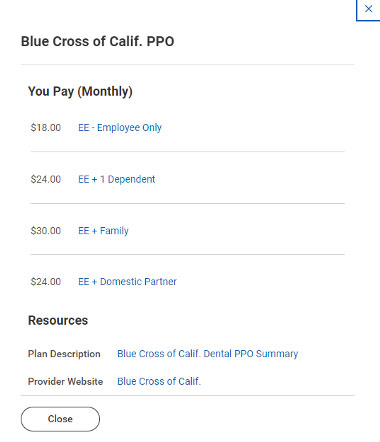Click the divider below the Employee Only row
Image resolution: width=380 pixels, height=442 pixels.
pos(188,151)
